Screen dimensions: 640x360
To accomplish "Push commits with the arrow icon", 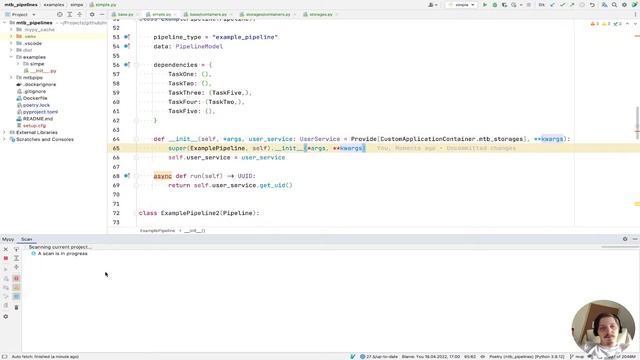I will pyautogui.click(x=572, y=5).
